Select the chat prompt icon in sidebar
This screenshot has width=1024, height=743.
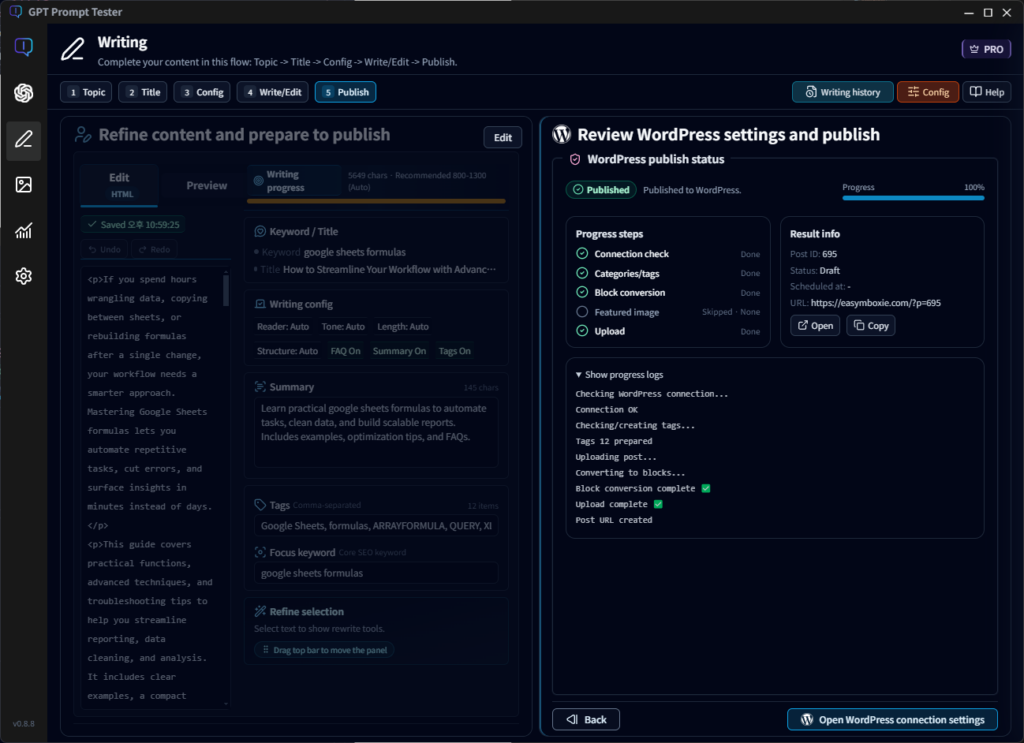pos(23,45)
